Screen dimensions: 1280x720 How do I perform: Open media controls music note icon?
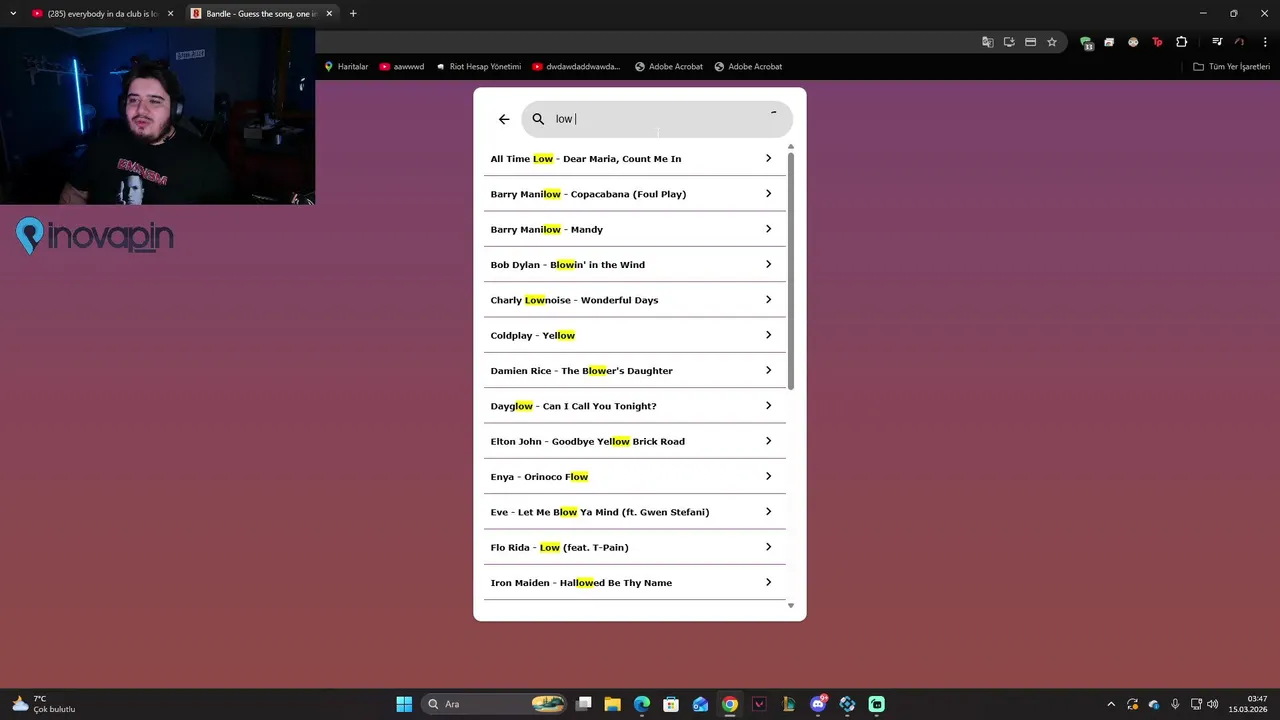coord(1217,42)
